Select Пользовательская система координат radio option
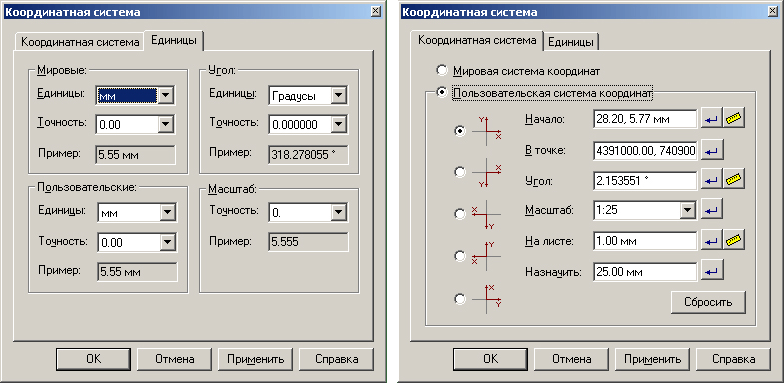784x383 pixels. pyautogui.click(x=442, y=93)
